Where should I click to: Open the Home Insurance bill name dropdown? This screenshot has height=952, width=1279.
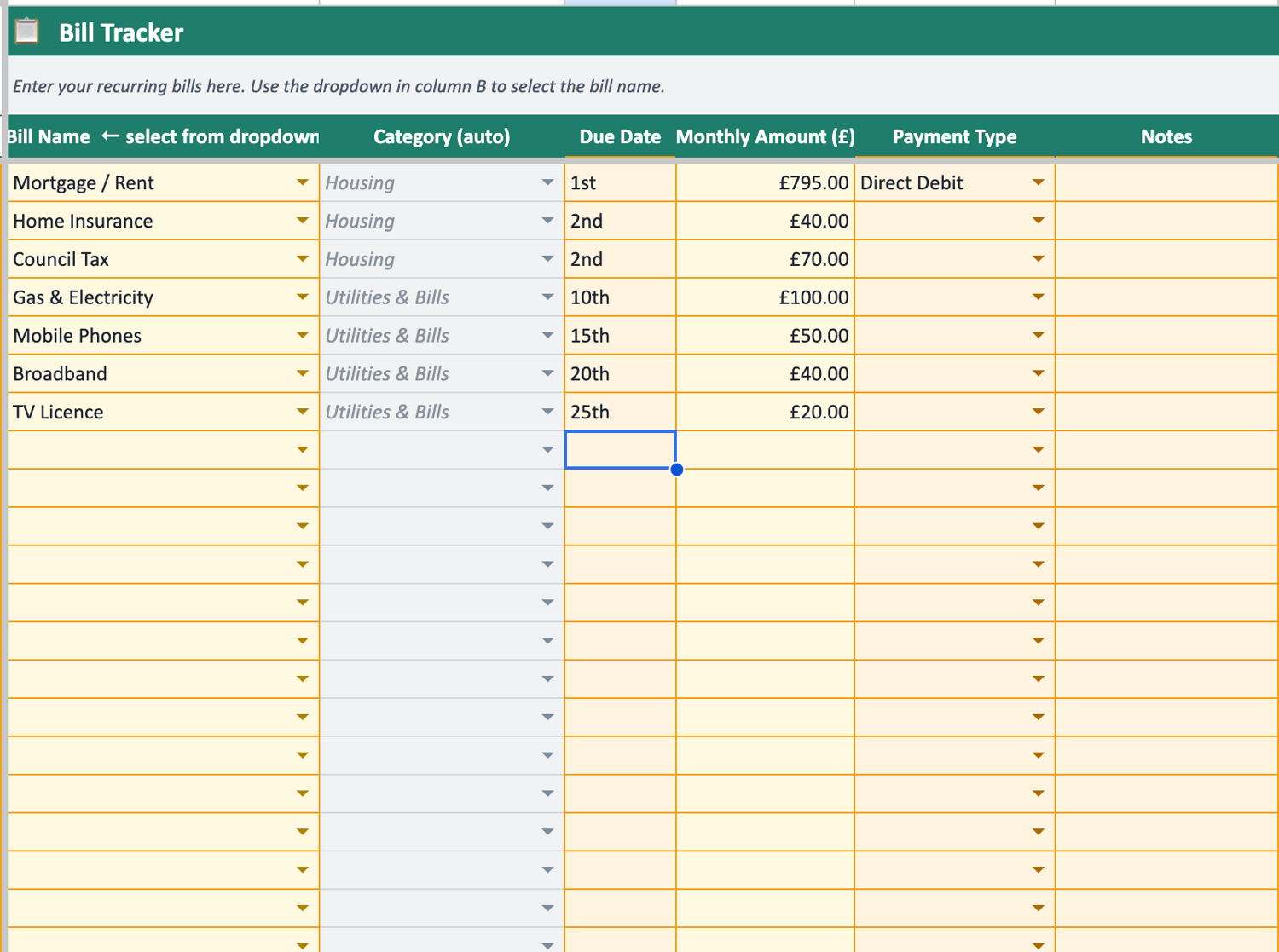pos(302,221)
